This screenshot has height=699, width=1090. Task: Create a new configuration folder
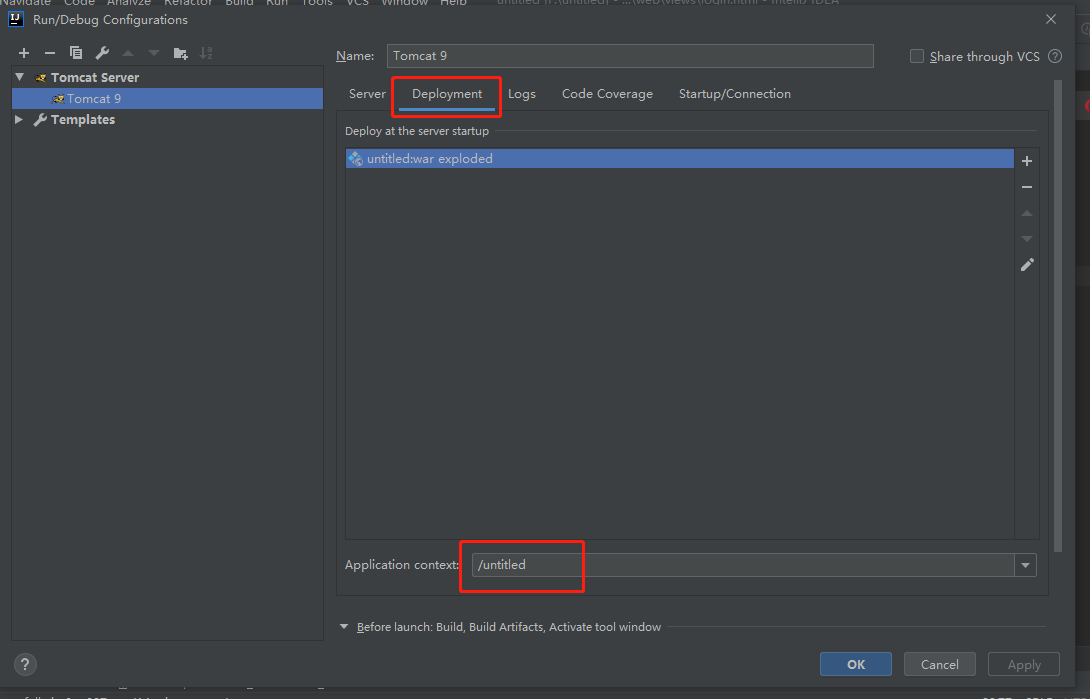click(x=180, y=53)
